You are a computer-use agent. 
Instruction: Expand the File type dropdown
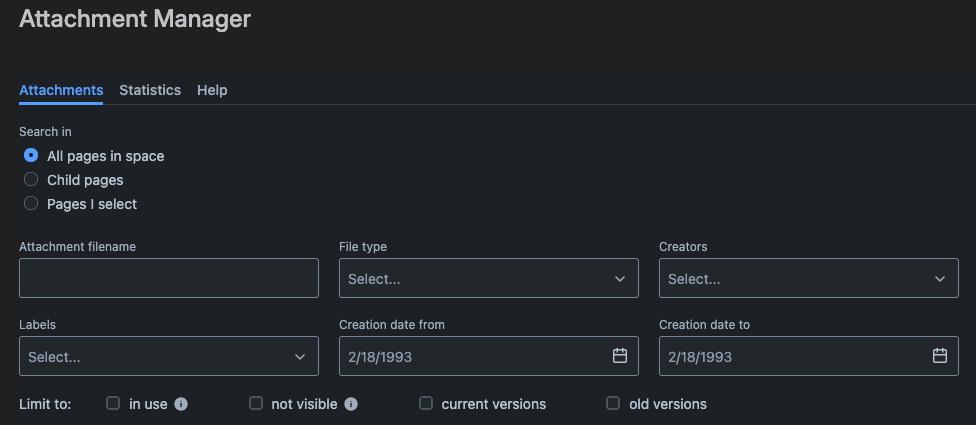(488, 279)
